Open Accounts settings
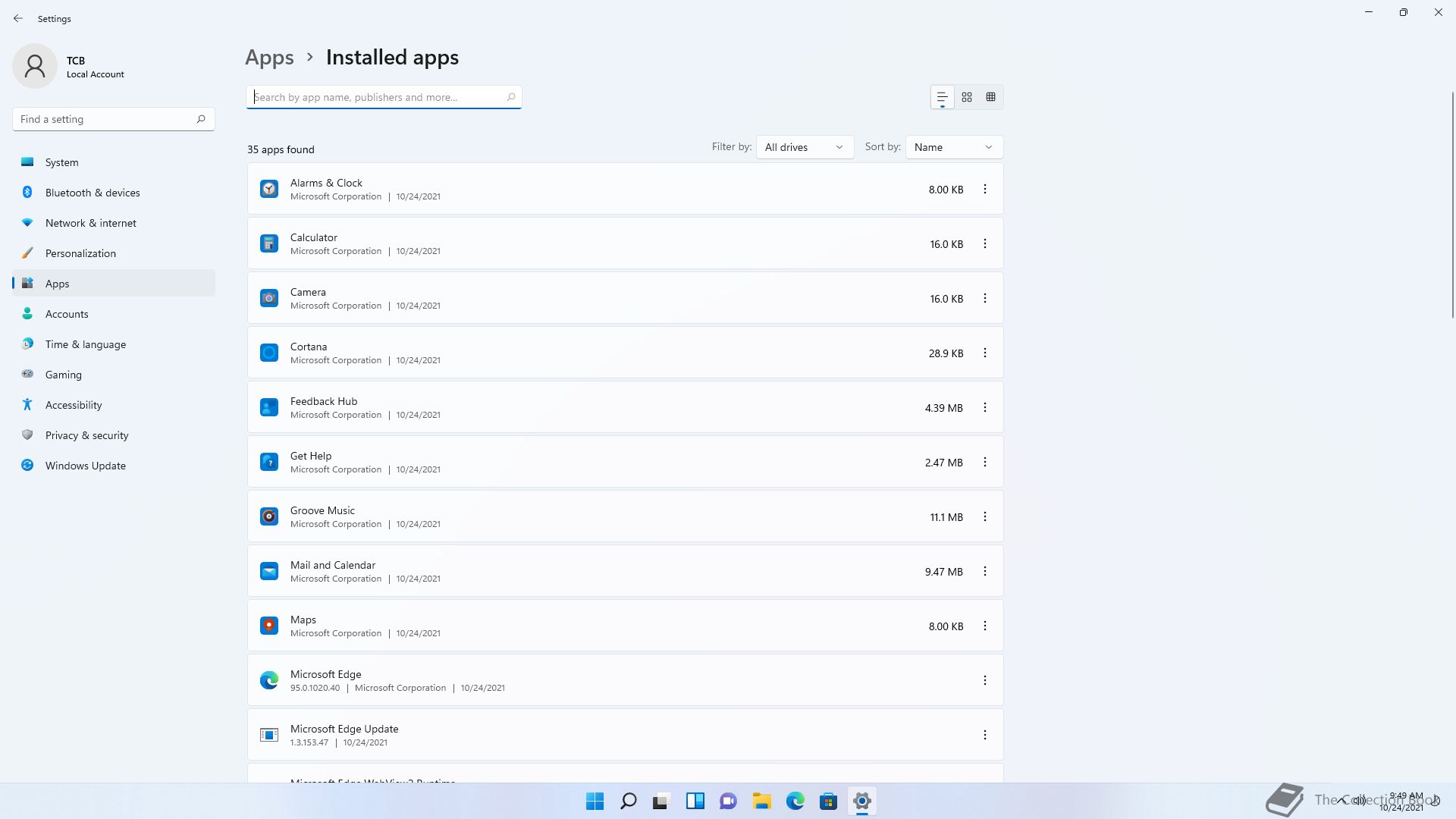Viewport: 1456px width, 819px height. (114, 314)
